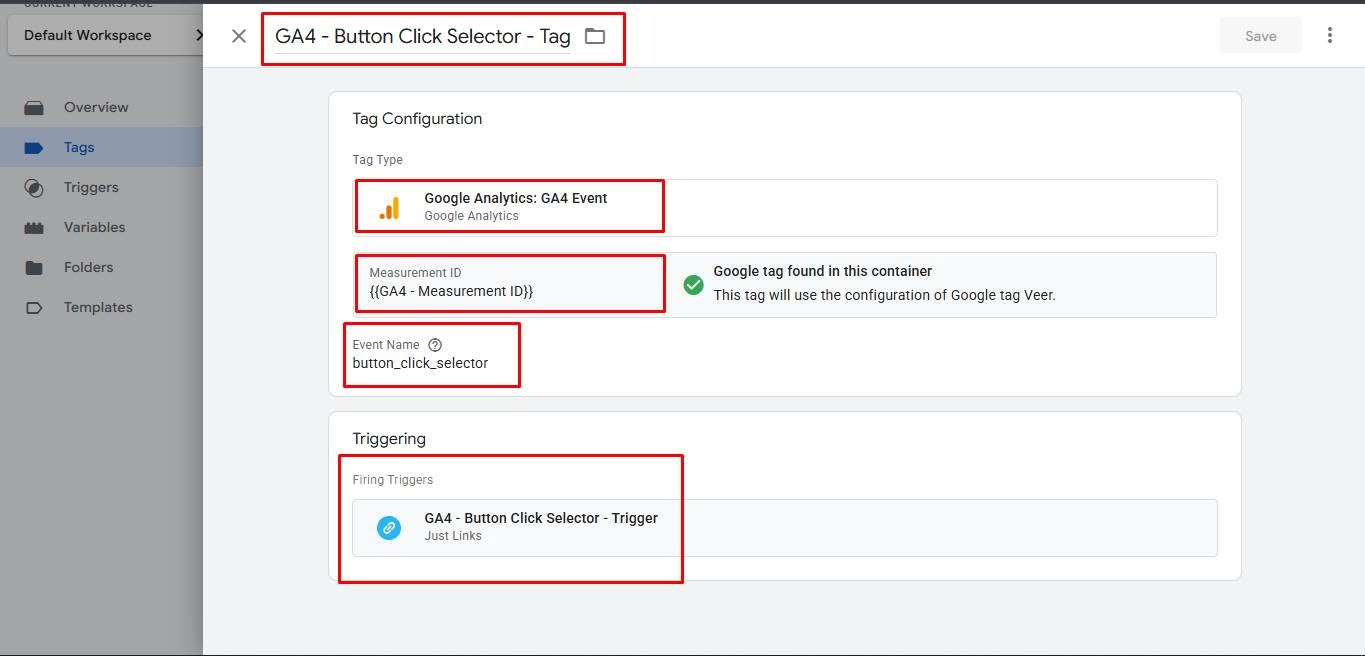Screen dimensions: 1365x656
Task: Click the blue link trigger icon
Action: [x=389, y=527]
